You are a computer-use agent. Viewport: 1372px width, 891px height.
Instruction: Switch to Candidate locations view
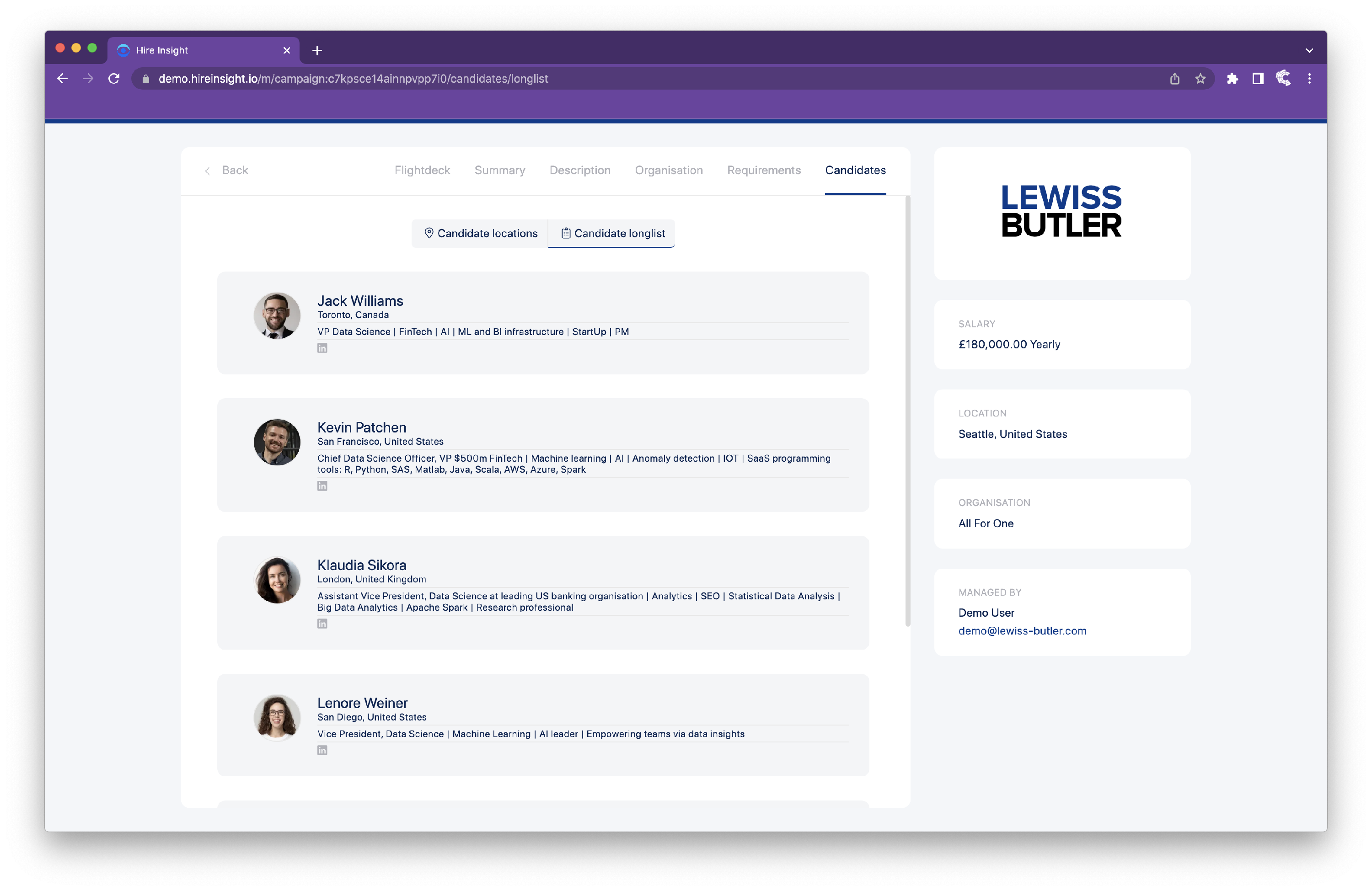pos(480,234)
